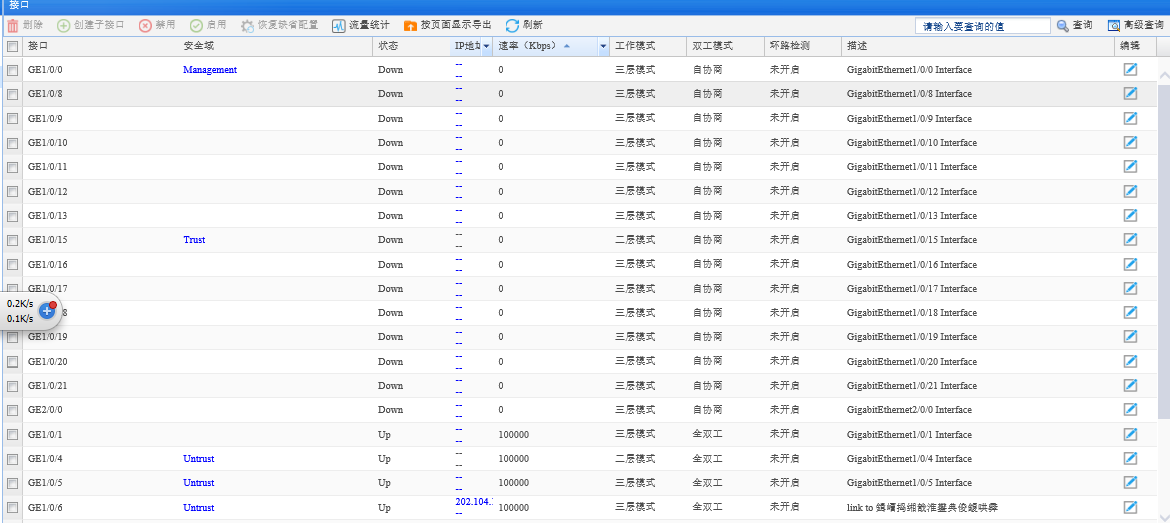Open edit icon for GE1/0/15
This screenshot has height=523, width=1170.
coord(1130,240)
